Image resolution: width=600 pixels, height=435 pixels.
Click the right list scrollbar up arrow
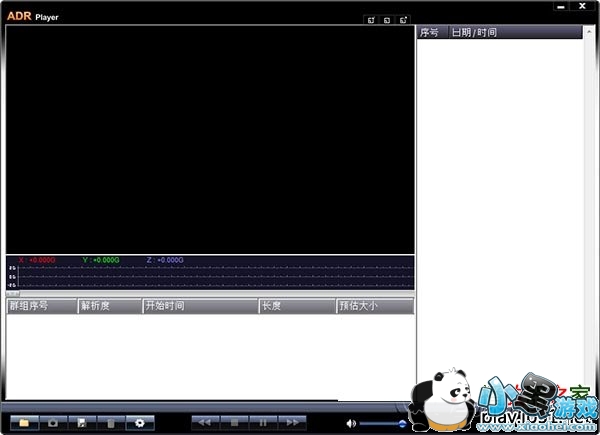(589, 32)
